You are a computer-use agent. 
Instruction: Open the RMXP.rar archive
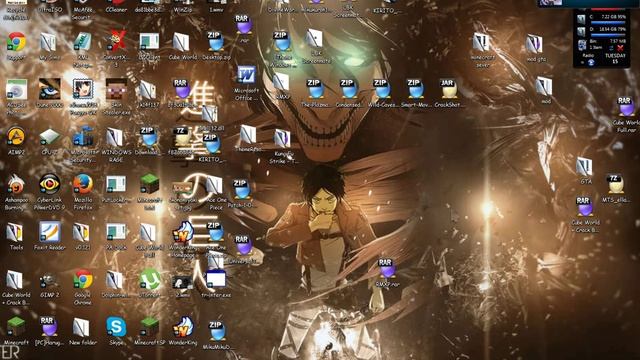[x=386, y=268]
